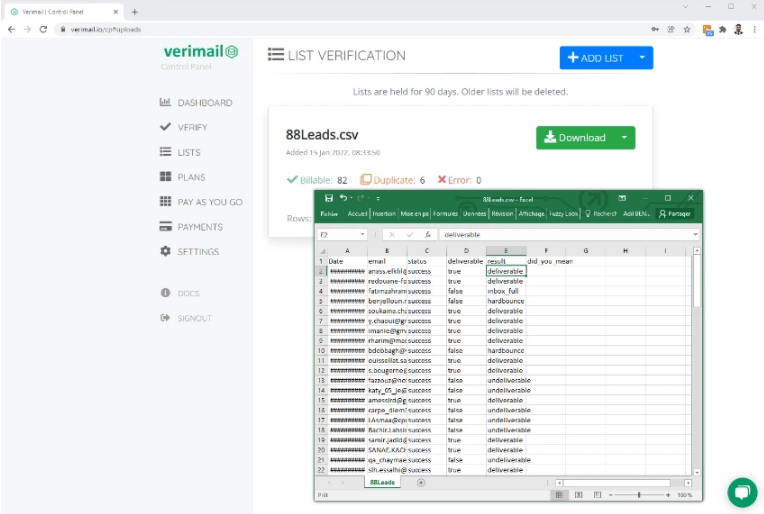
Task: Zoom in with the plus button
Action: pyautogui.click(x=668, y=495)
